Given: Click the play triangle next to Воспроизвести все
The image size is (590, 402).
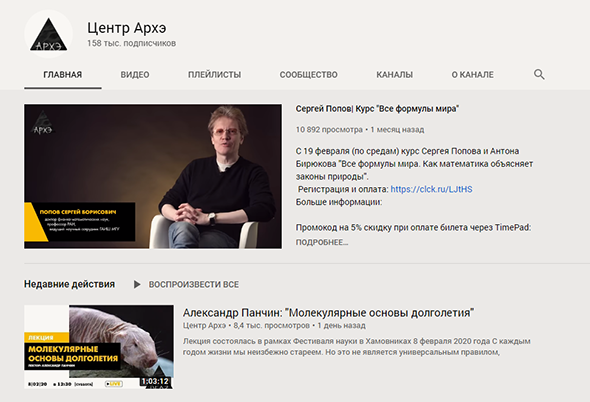Looking at the screenshot, I should point(137,285).
